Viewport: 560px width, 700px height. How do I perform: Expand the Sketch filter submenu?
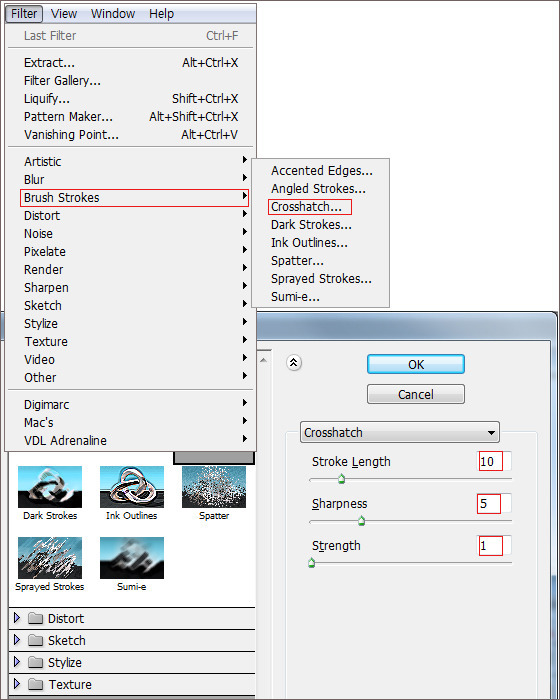130,306
